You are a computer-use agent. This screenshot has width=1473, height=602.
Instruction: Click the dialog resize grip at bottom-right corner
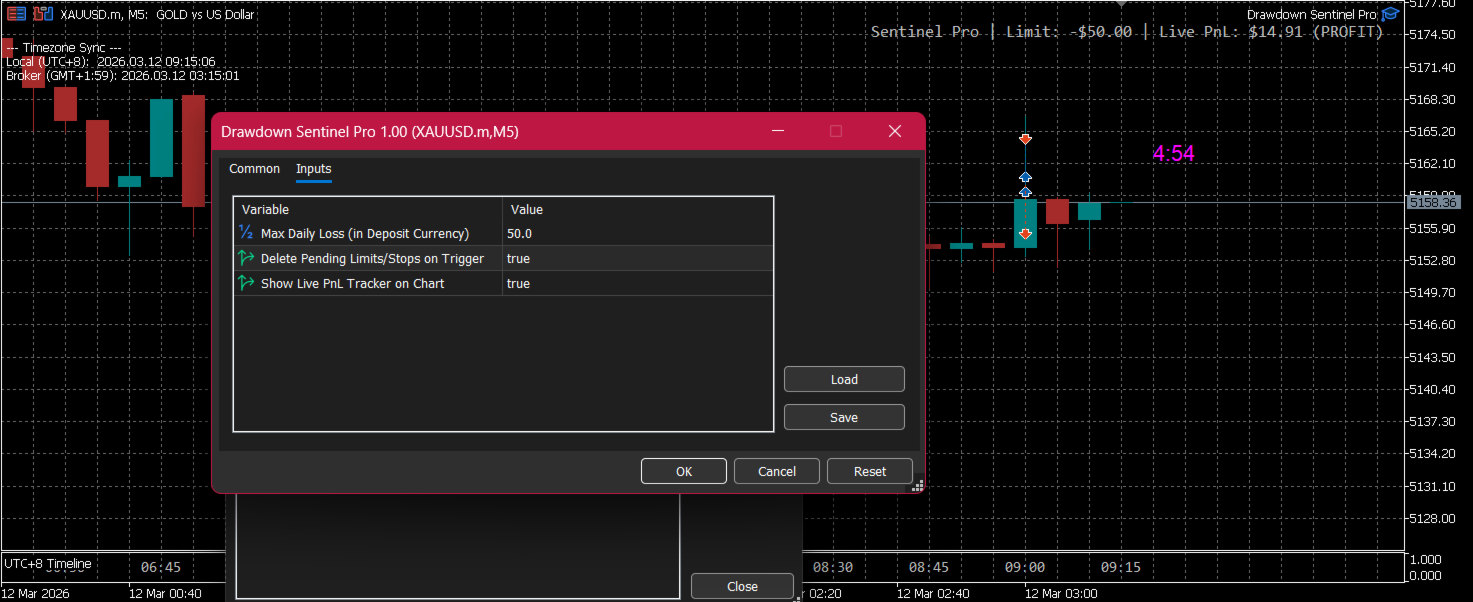click(x=917, y=486)
